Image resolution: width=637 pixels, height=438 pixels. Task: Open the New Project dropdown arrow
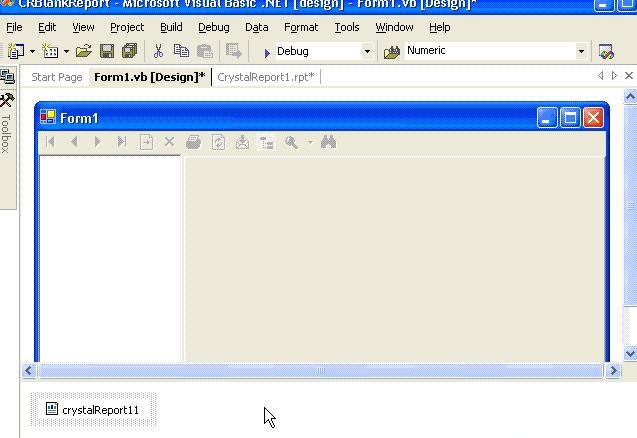click(33, 51)
